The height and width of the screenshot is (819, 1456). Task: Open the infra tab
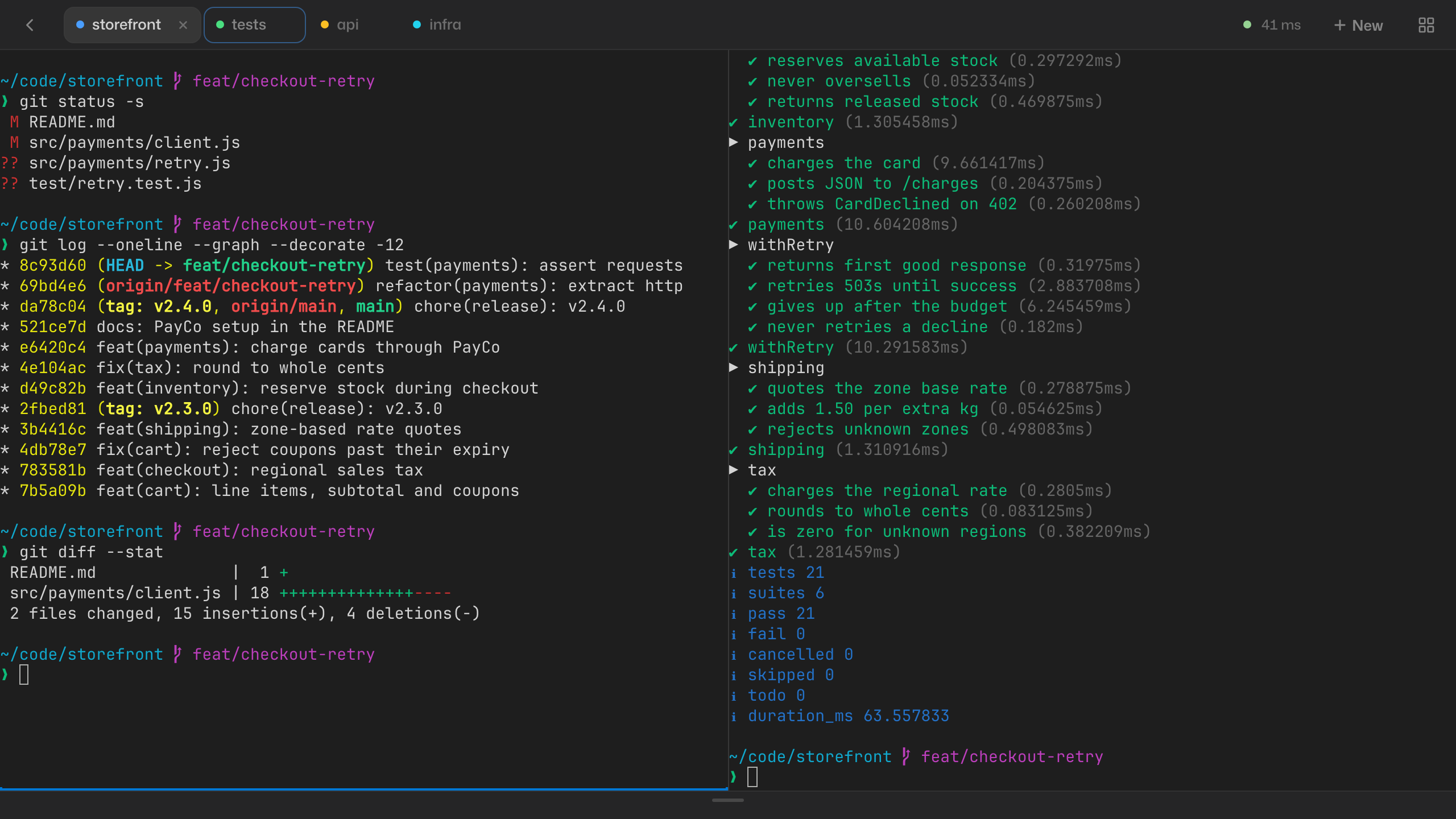[445, 24]
